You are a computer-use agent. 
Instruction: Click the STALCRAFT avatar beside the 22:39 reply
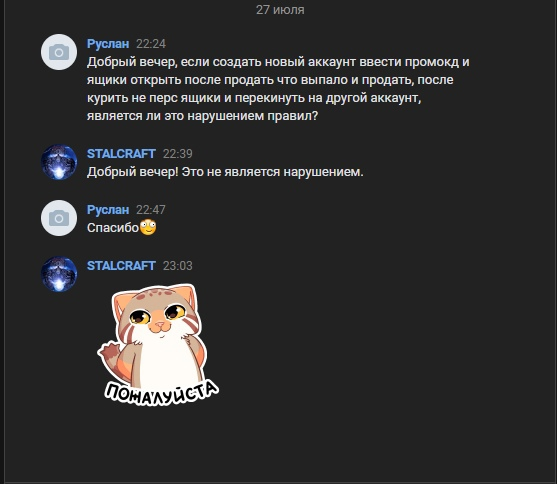tap(59, 162)
